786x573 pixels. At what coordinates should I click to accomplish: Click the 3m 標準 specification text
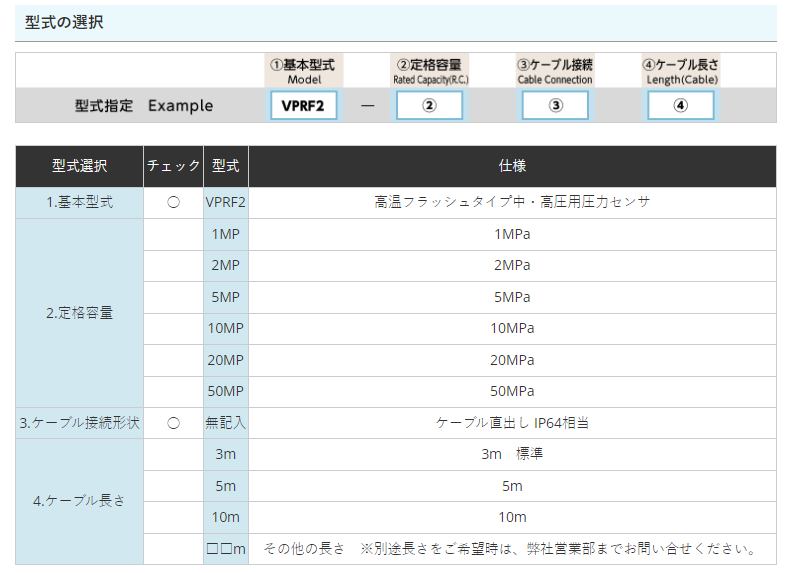point(512,454)
